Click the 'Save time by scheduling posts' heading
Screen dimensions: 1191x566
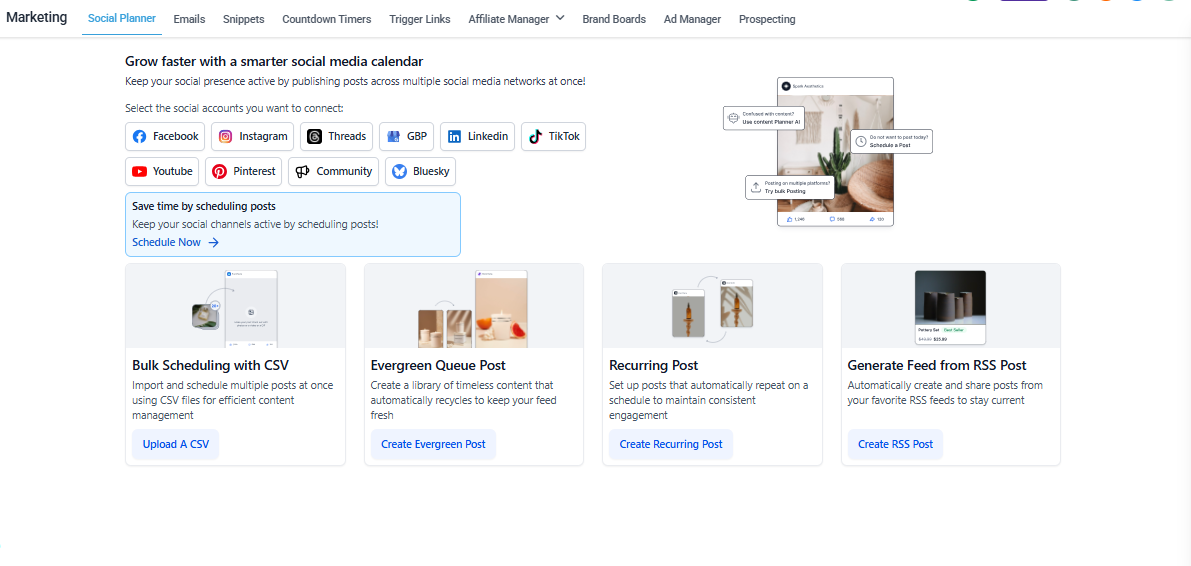click(204, 206)
